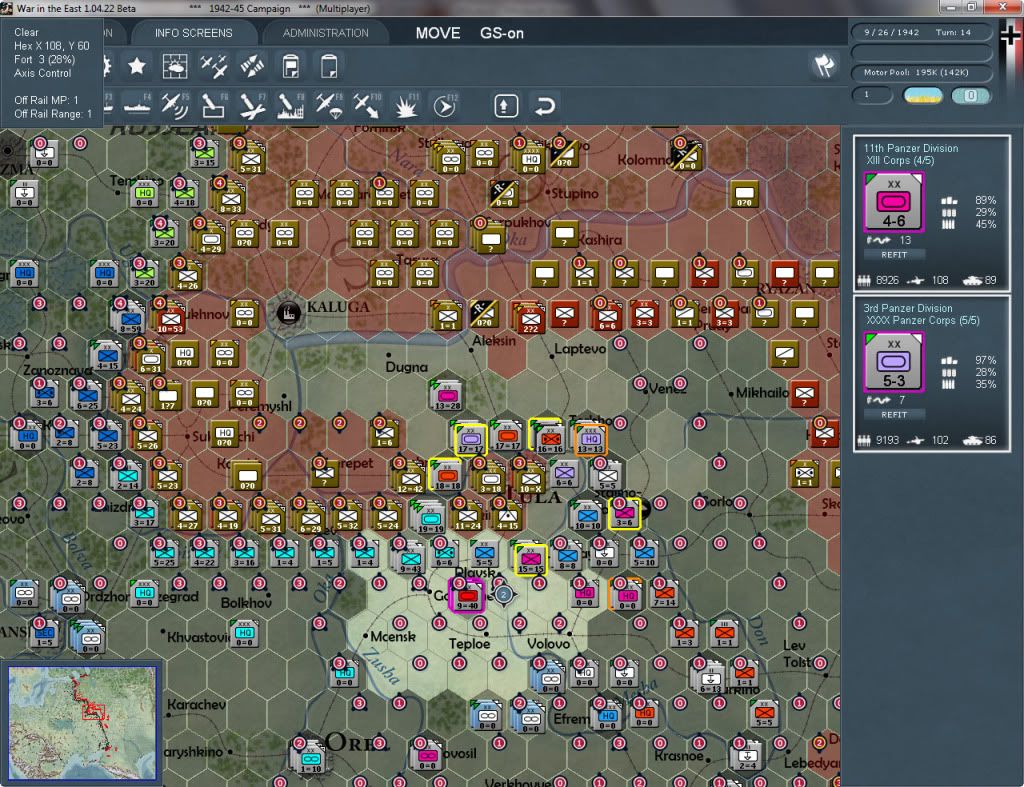Viewport: 1024px width, 787px height.
Task: Click the opposing striped arrows icon
Action: click(x=252, y=66)
